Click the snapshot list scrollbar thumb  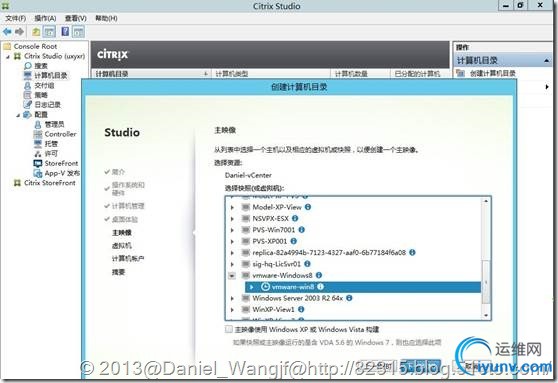click(x=486, y=282)
